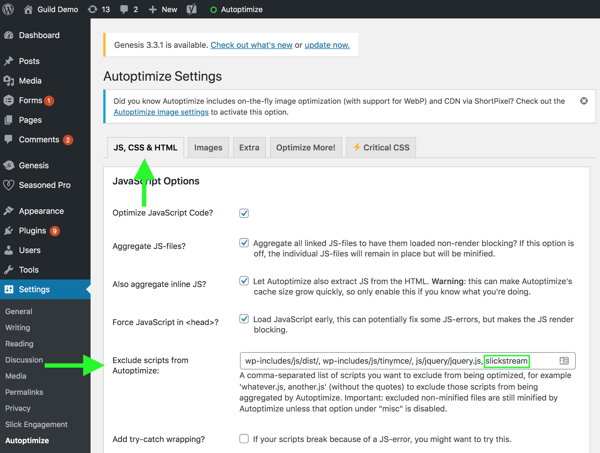Screen dimensions: 600x453
Task: Open Autoptimize settings submenu
Action: pos(27,440)
